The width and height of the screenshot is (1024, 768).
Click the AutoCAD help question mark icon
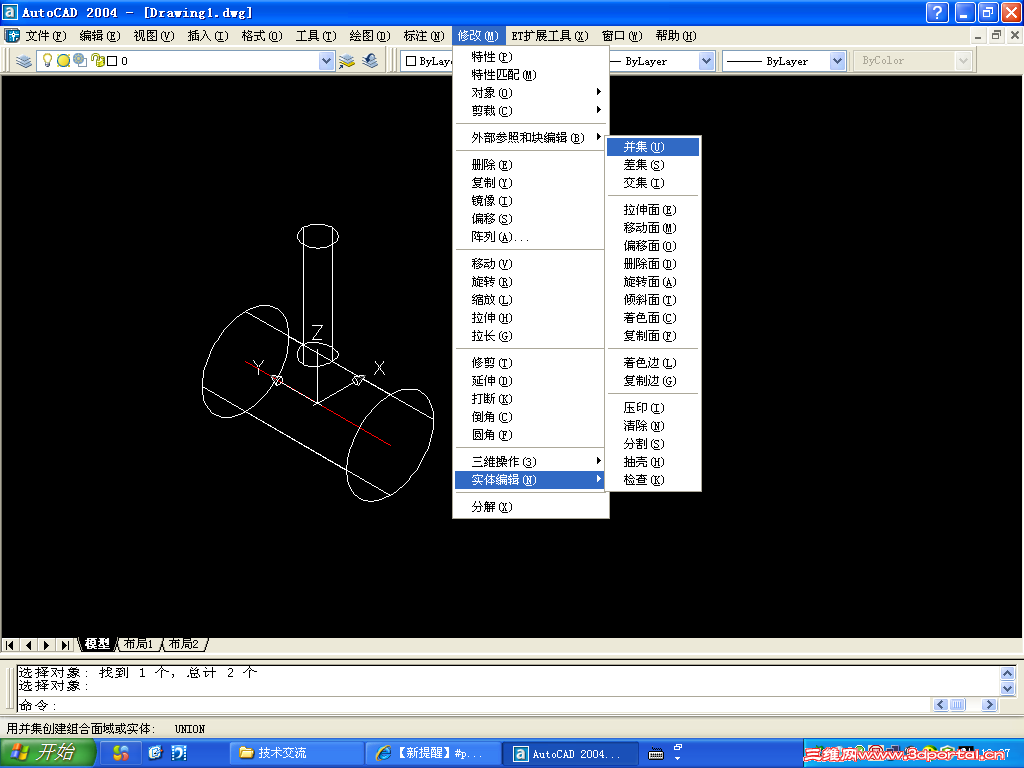pyautogui.click(x=937, y=12)
